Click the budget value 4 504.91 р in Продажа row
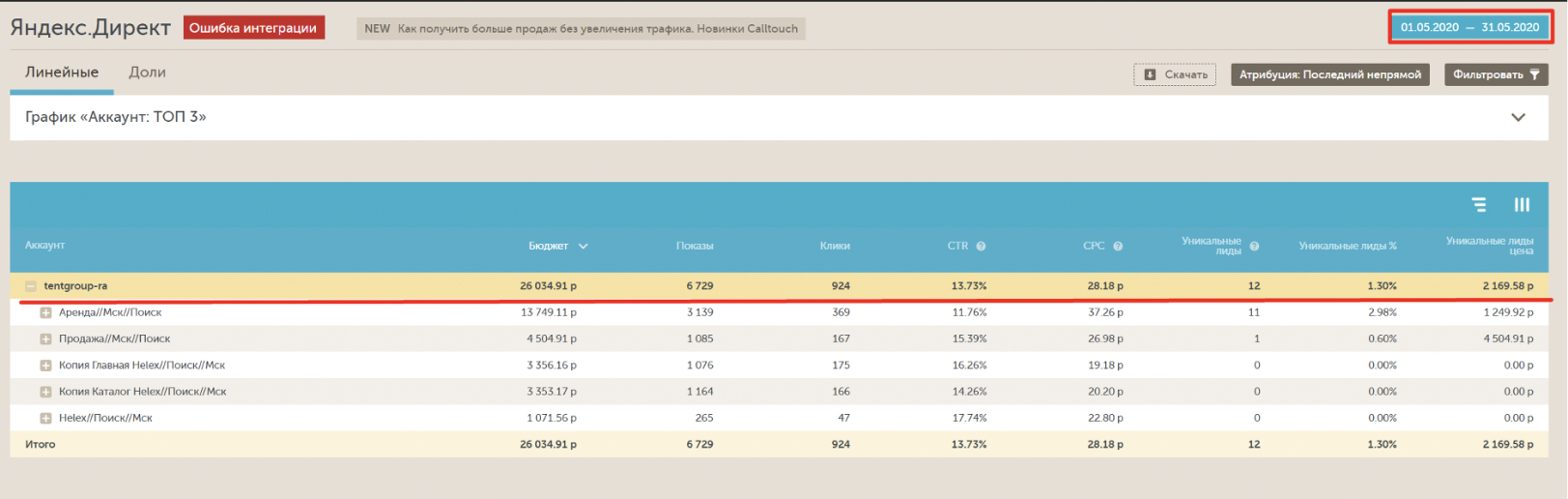The image size is (1568, 499). 552,338
